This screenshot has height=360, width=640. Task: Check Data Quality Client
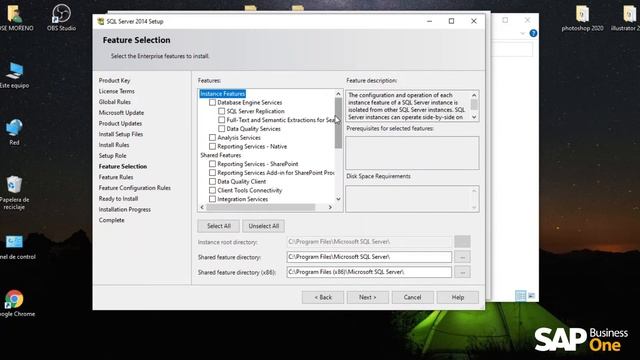point(212,181)
